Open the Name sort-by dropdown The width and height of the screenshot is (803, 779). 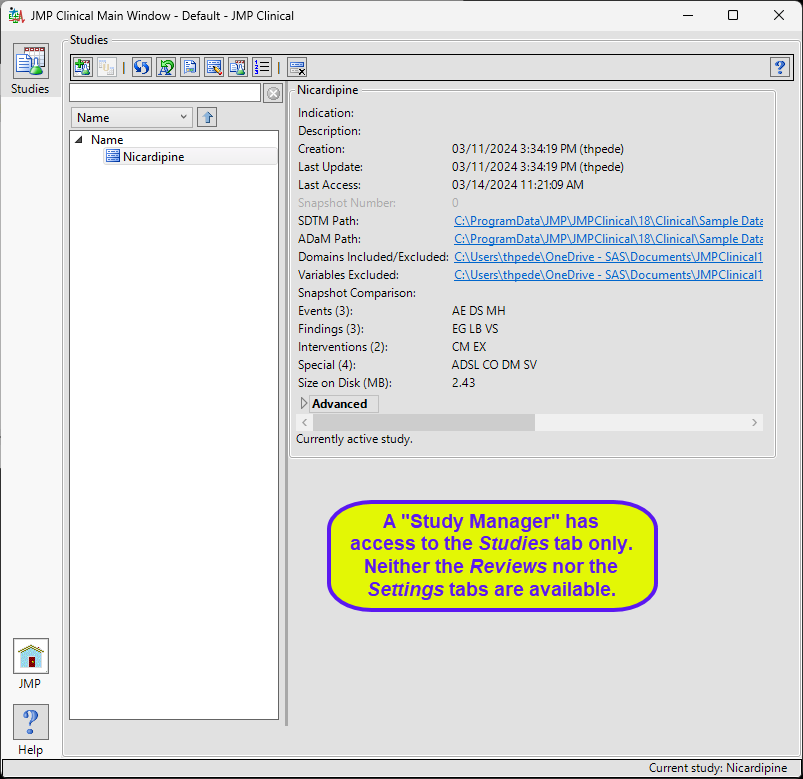133,118
